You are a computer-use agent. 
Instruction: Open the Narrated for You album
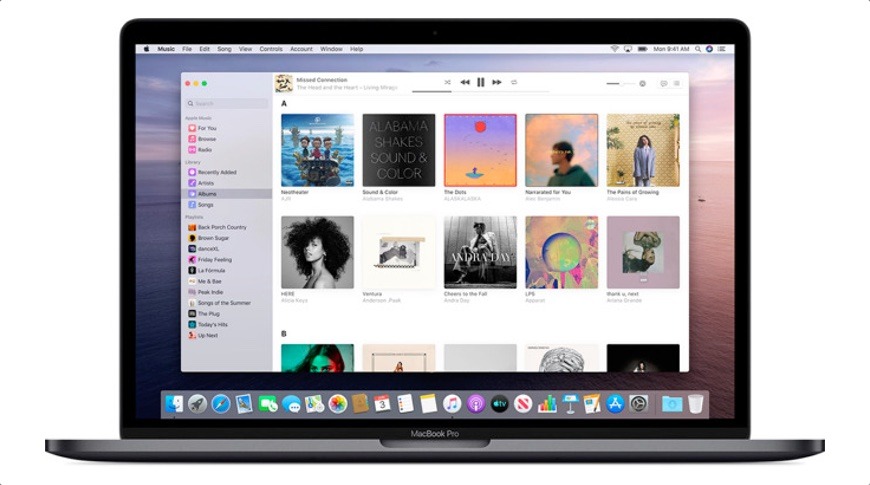(x=562, y=150)
